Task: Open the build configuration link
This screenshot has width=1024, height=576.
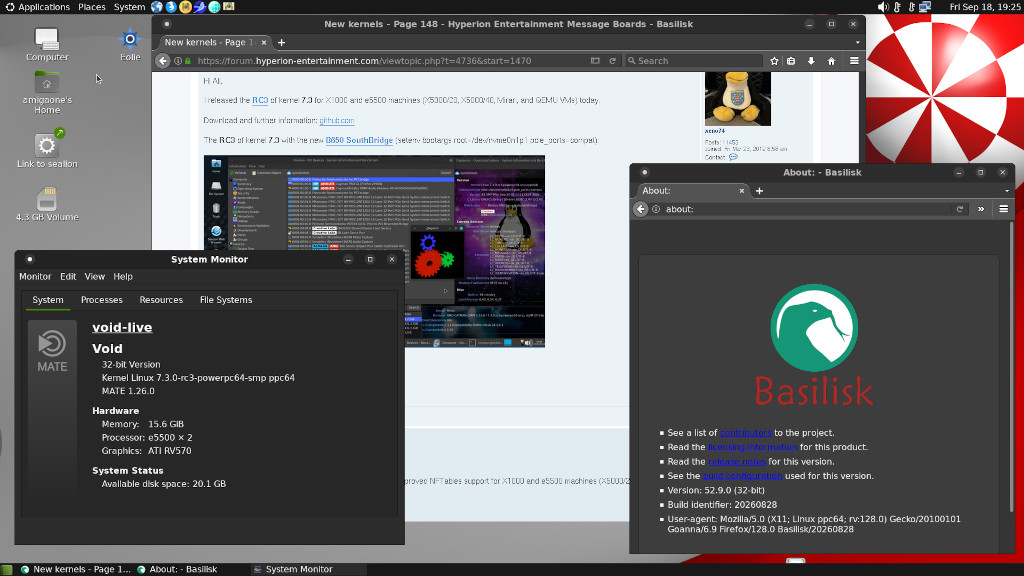Action: (x=743, y=475)
